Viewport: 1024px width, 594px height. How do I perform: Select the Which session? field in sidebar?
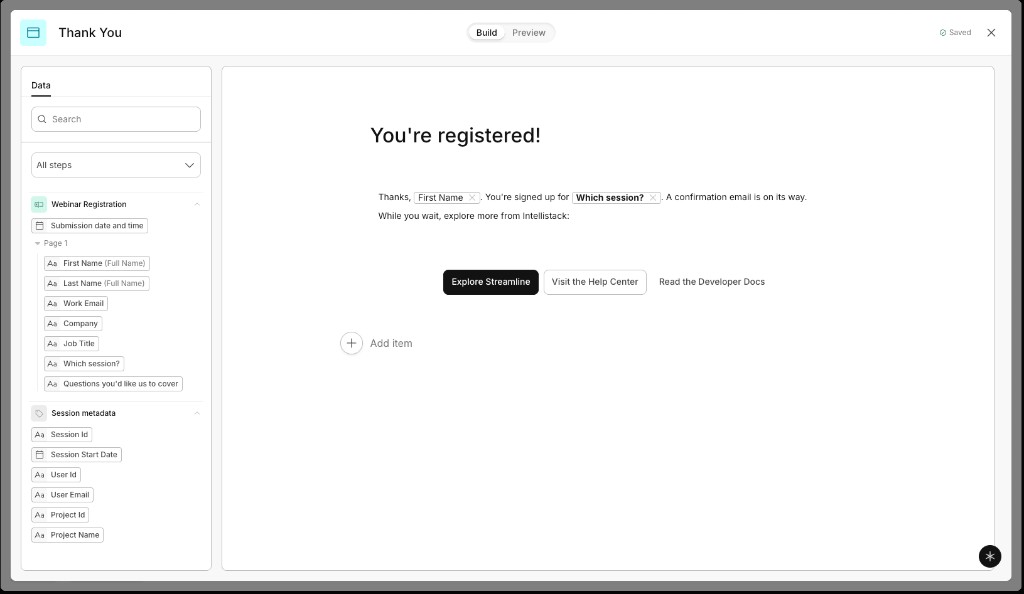click(84, 364)
